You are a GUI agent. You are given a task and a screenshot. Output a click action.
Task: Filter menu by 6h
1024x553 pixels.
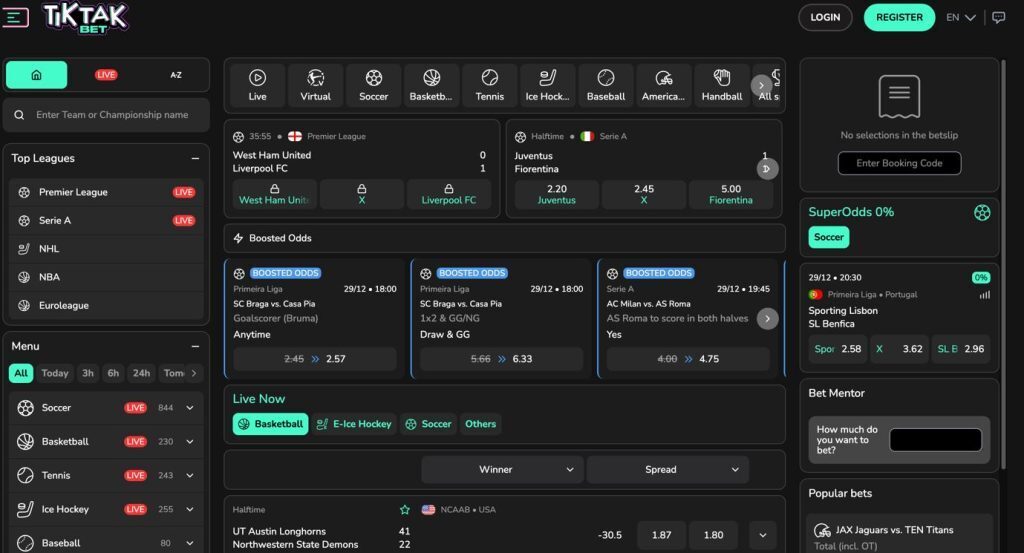(113, 373)
